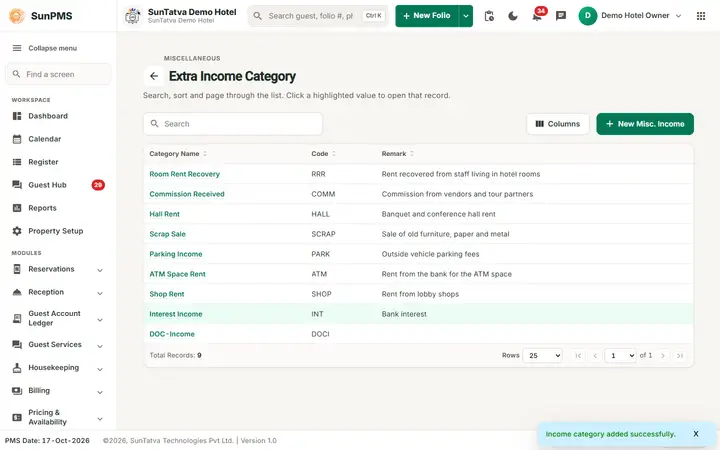The height and width of the screenshot is (450, 720).
Task: Go to previous page of the table
Action: 595,355
